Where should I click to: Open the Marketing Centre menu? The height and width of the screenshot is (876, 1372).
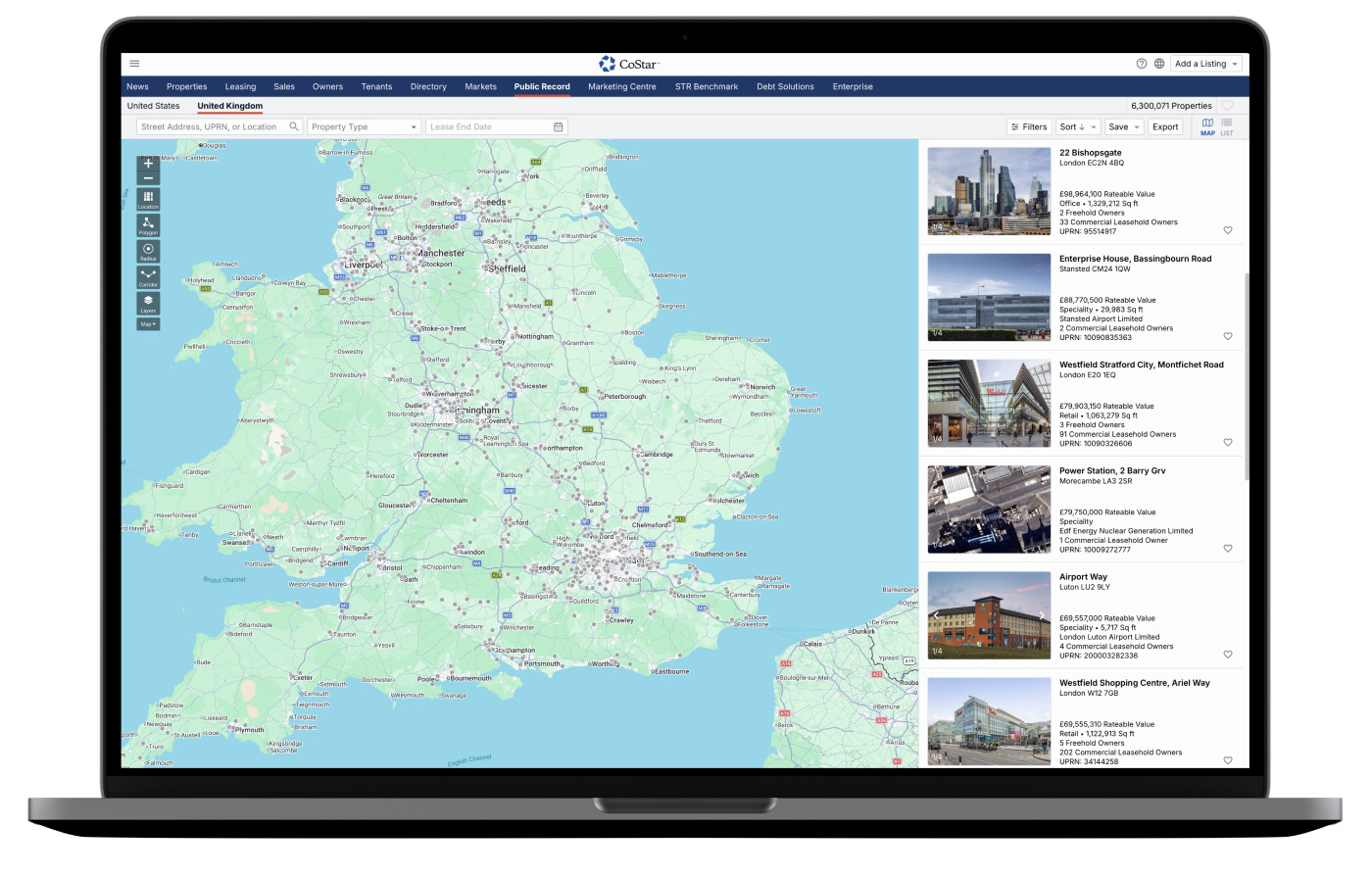click(622, 86)
